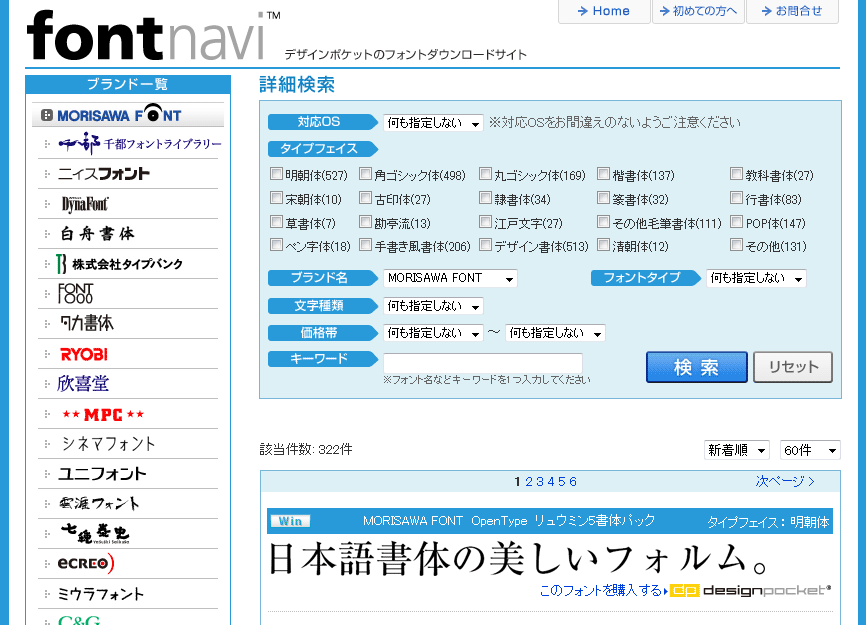
Task: Open the リュウミン5書体パック font title
Action: pyautogui.click(x=594, y=521)
